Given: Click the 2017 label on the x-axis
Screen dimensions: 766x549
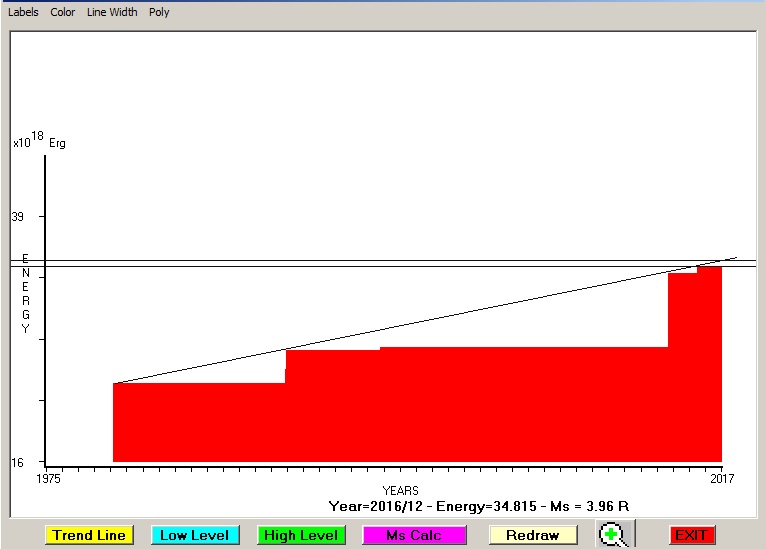Looking at the screenshot, I should point(722,480).
